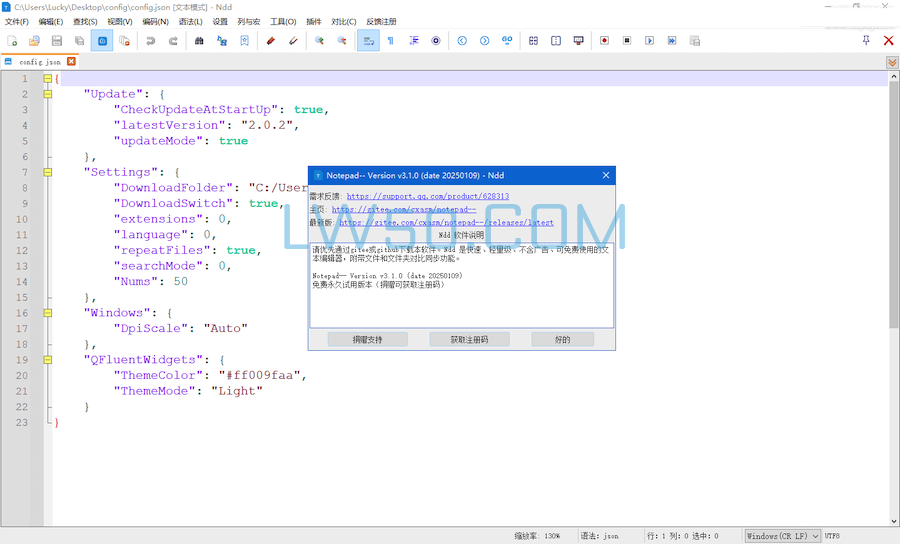The width and height of the screenshot is (900, 544).
Task: Click the "缩放率: 130%" status bar entry
Action: pyautogui.click(x=537, y=536)
